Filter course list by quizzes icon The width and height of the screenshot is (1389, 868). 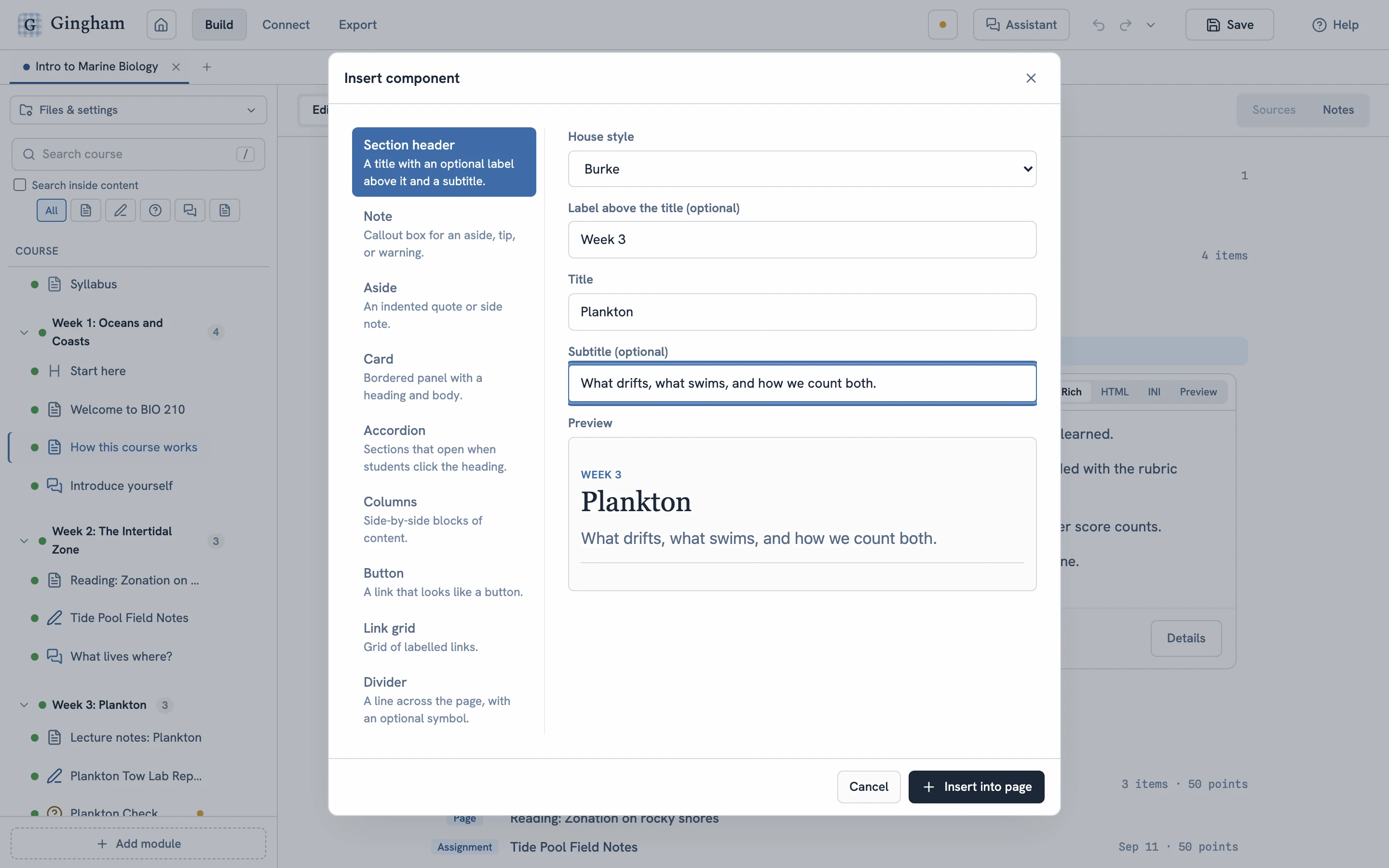pos(155,210)
